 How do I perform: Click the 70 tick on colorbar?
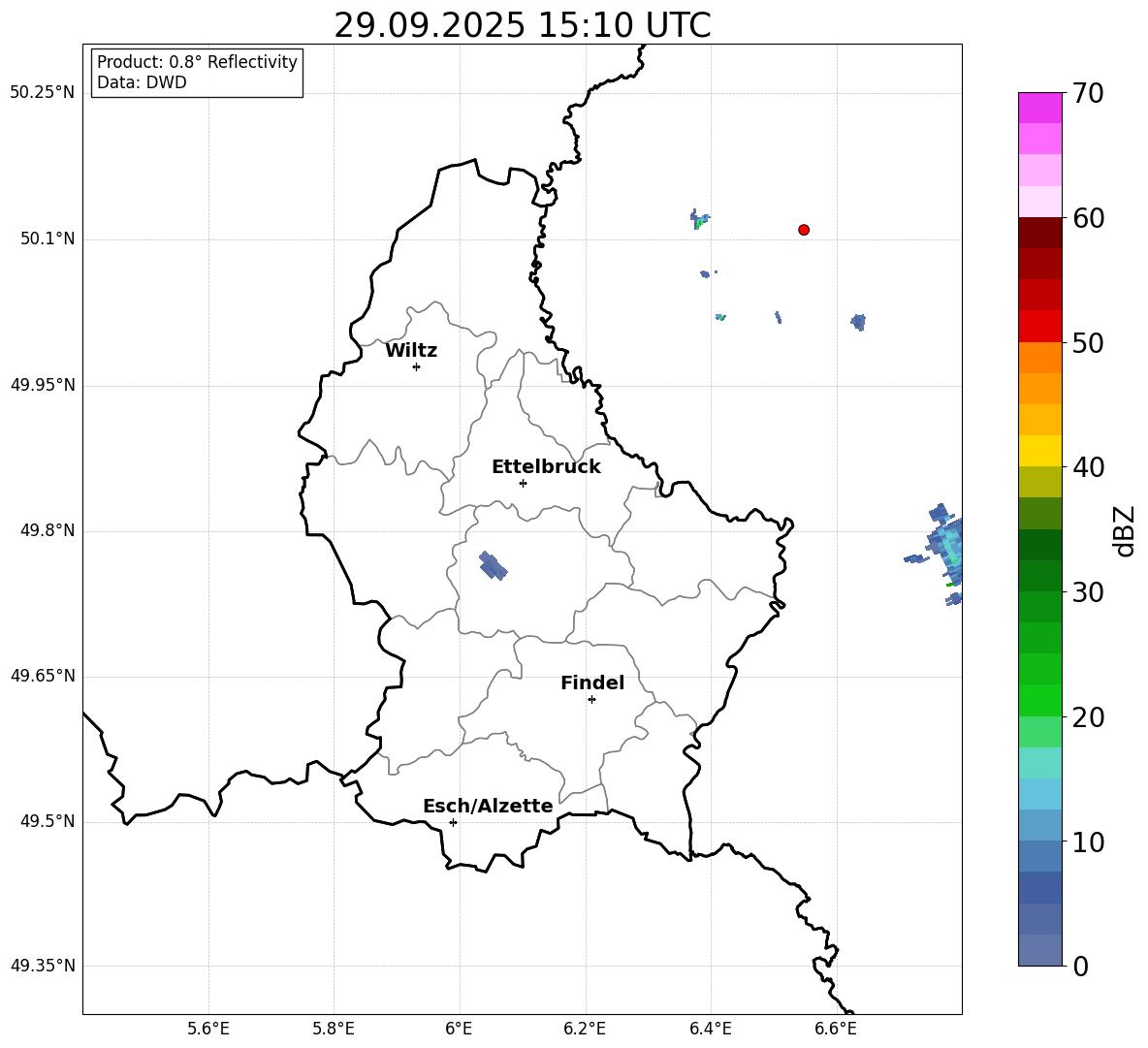pyautogui.click(x=1088, y=94)
